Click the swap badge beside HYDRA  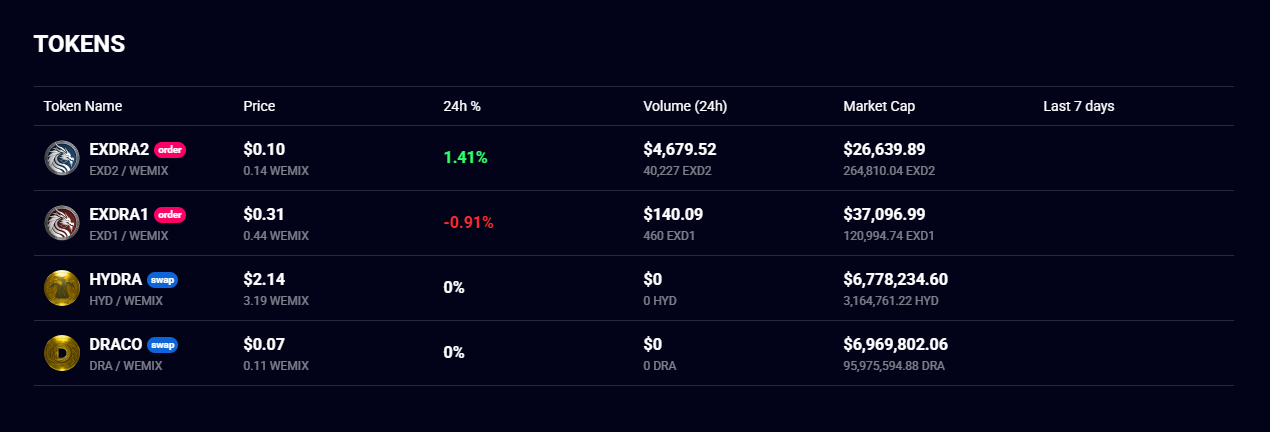click(162, 280)
